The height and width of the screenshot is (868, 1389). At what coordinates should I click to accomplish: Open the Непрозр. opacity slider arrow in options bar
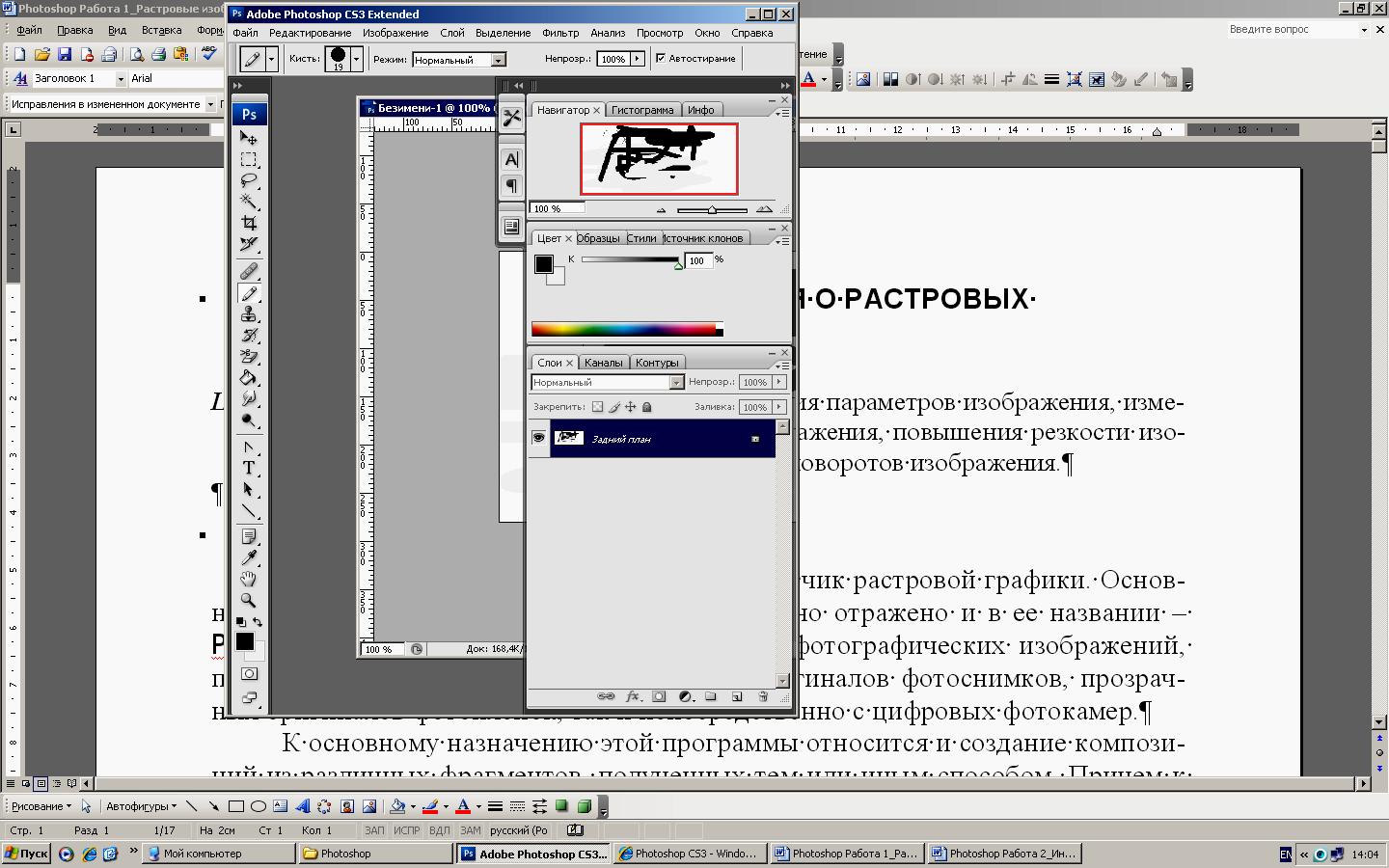point(637,59)
